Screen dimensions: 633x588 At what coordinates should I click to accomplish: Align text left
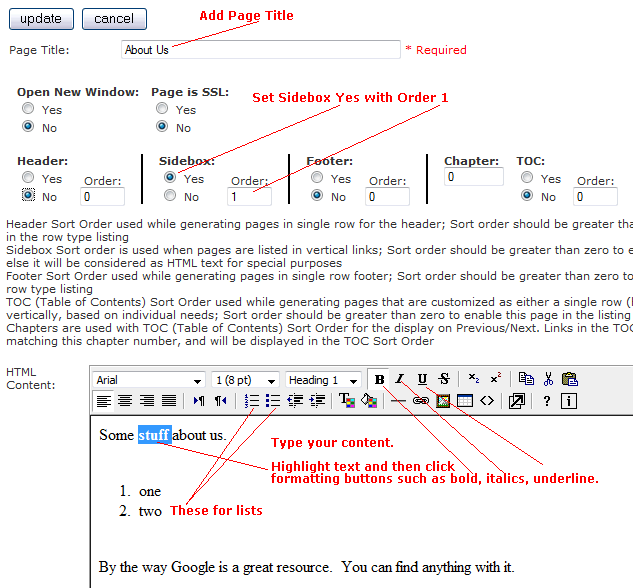pos(103,401)
